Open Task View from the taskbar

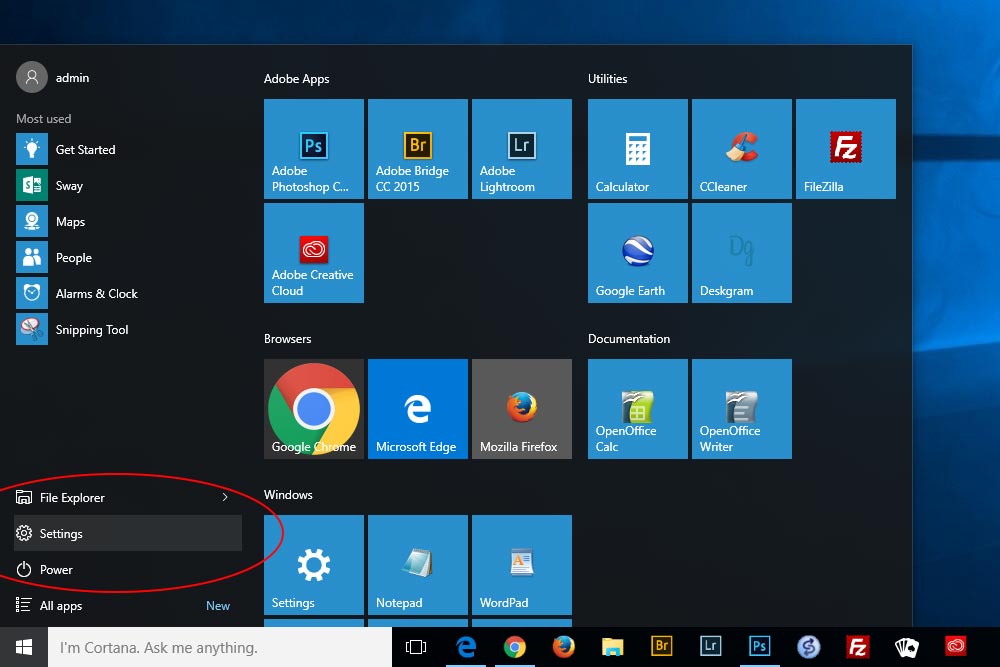(416, 647)
